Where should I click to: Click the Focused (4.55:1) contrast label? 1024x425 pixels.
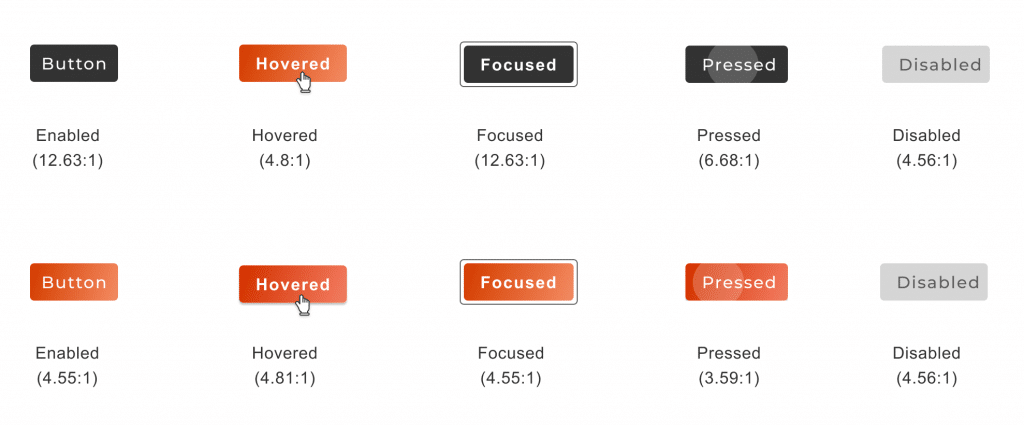pyautogui.click(x=511, y=366)
